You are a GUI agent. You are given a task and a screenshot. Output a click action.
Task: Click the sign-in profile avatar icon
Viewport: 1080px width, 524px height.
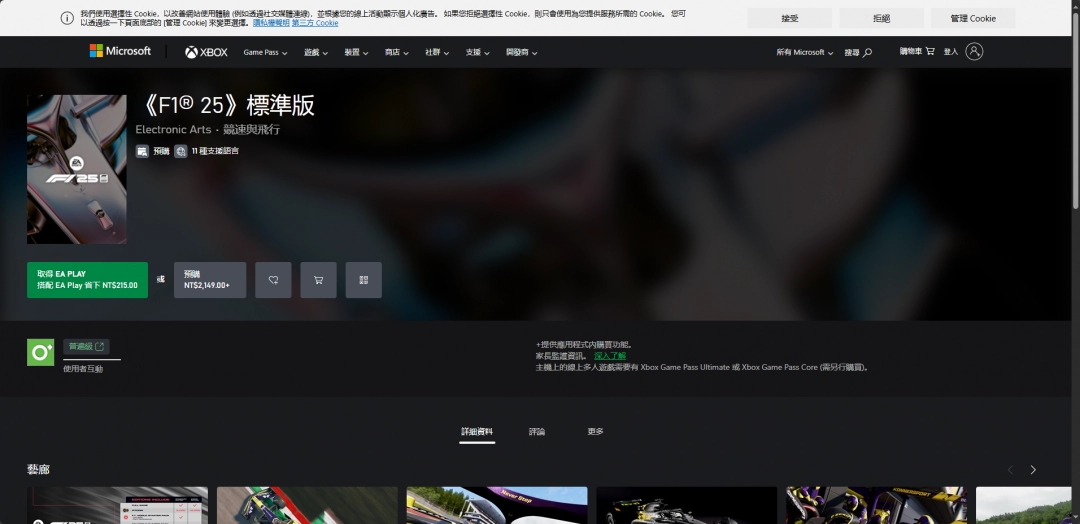pyautogui.click(x=974, y=51)
